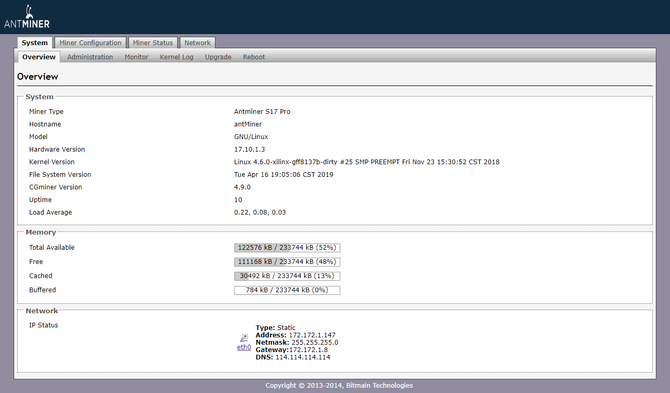The height and width of the screenshot is (393, 670).
Task: Go to the Reboot sub-tab
Action: [x=254, y=57]
